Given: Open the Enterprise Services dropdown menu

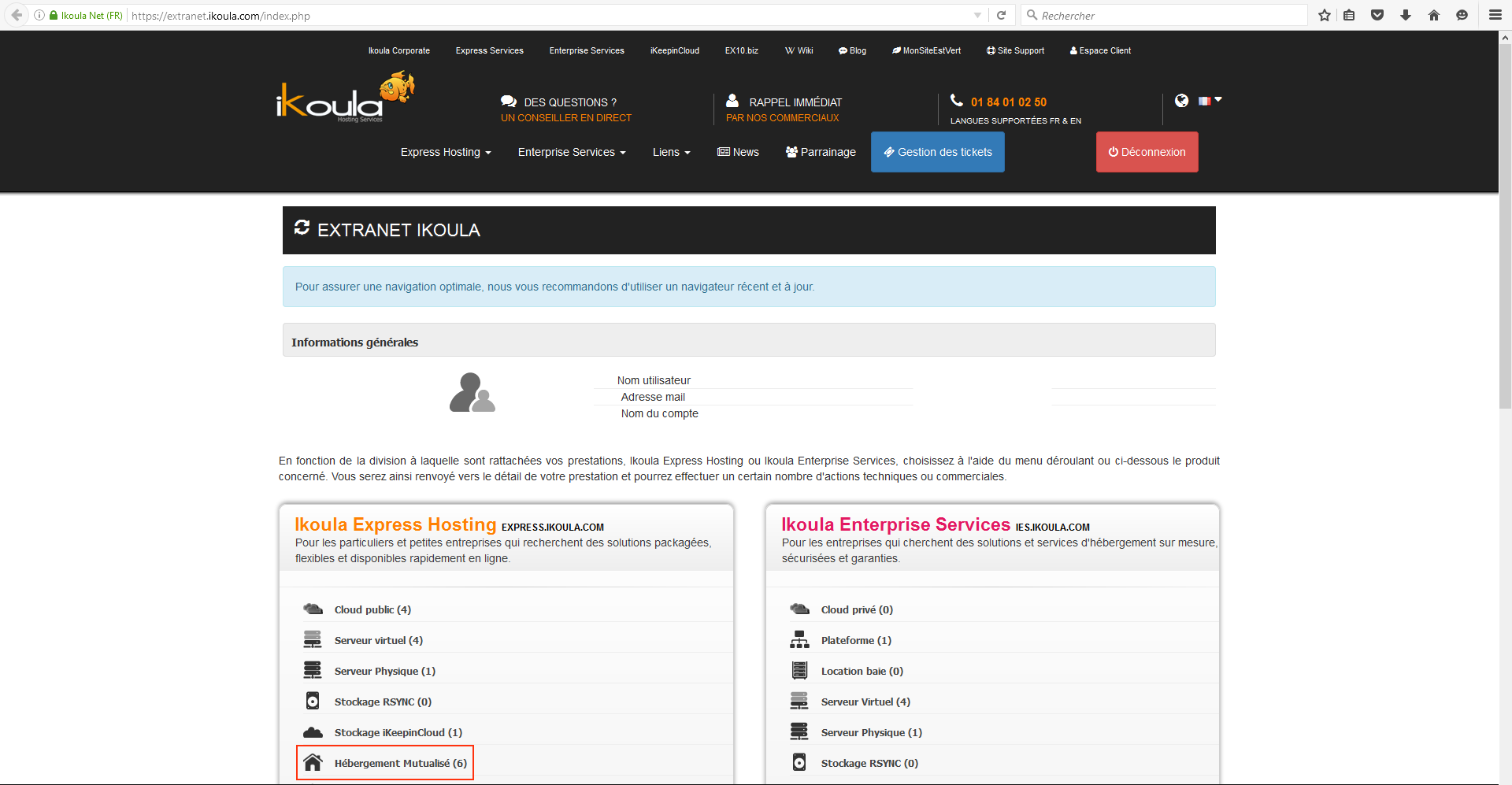Looking at the screenshot, I should pyautogui.click(x=571, y=152).
